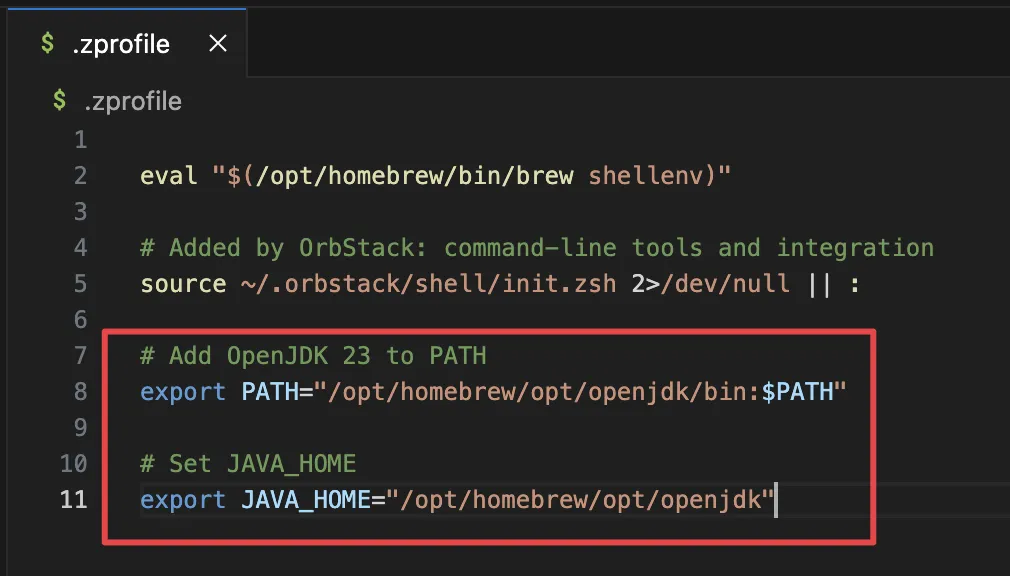Click the JAVA_HOME variable name
The height and width of the screenshot is (576, 1010).
(306, 499)
